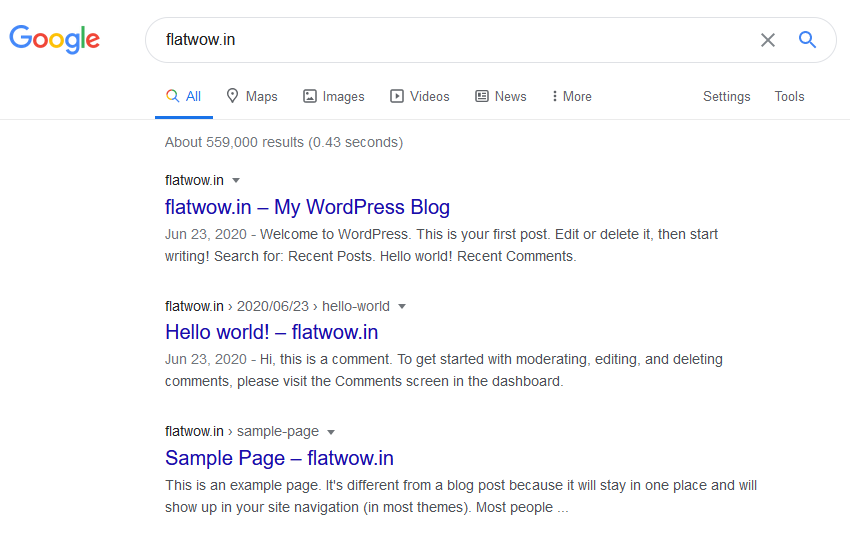Clear the search box with X icon
850x541 pixels.
[x=767, y=40]
